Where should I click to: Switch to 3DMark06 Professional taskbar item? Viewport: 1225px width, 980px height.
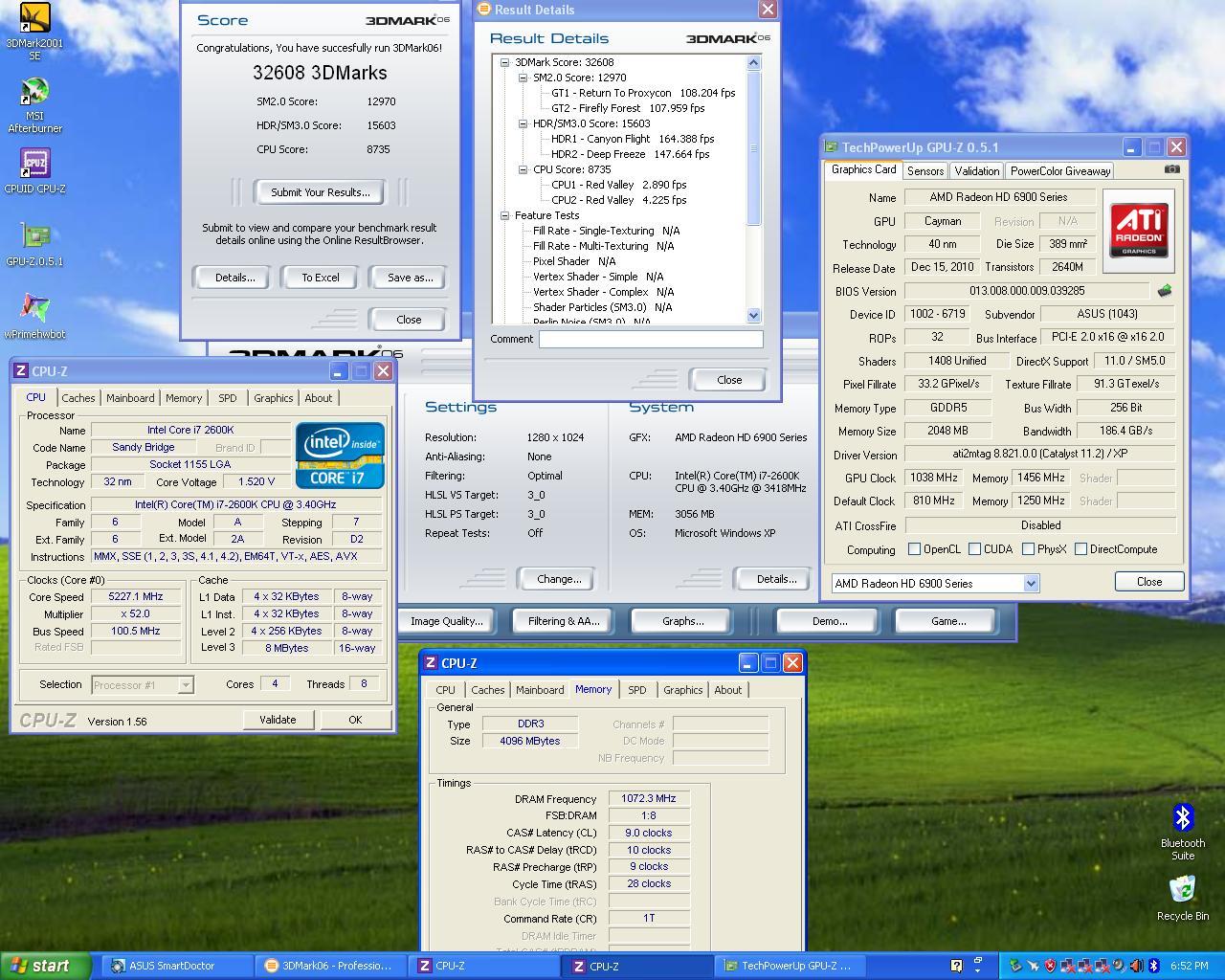(x=332, y=966)
